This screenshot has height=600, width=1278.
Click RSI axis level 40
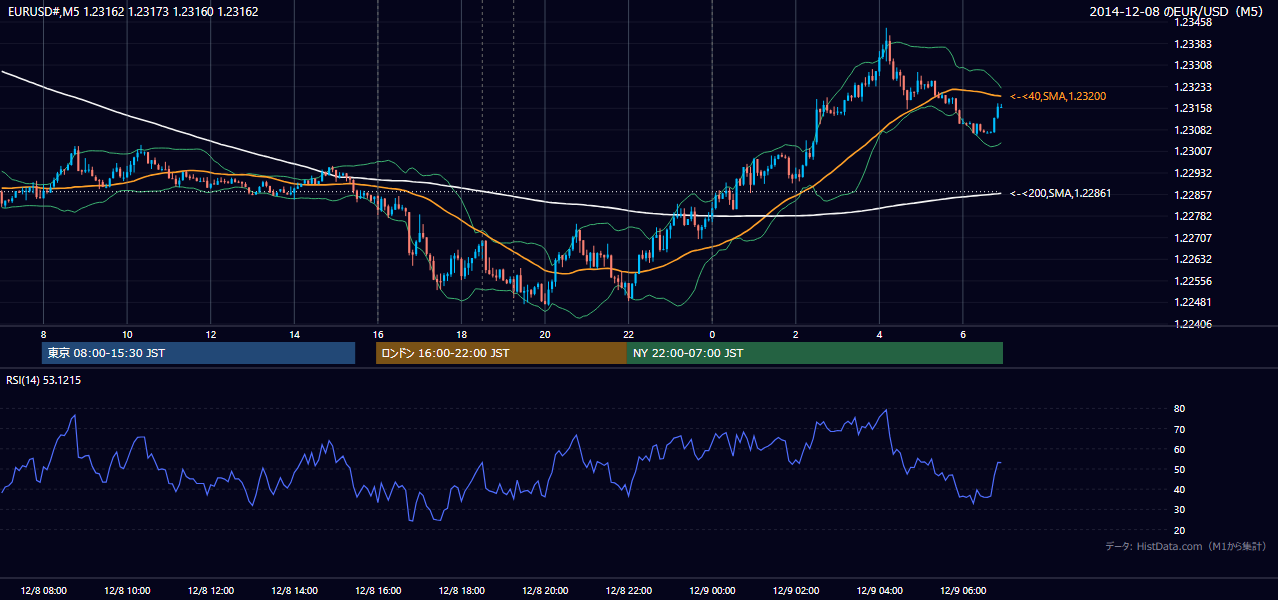pos(1180,489)
